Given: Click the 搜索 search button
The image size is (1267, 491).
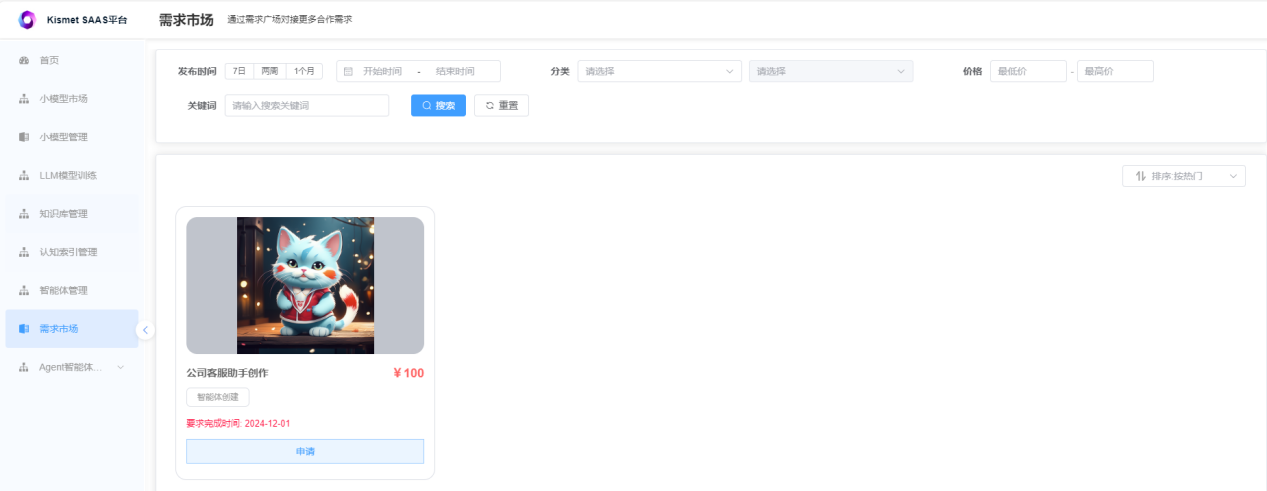Looking at the screenshot, I should coord(438,105).
